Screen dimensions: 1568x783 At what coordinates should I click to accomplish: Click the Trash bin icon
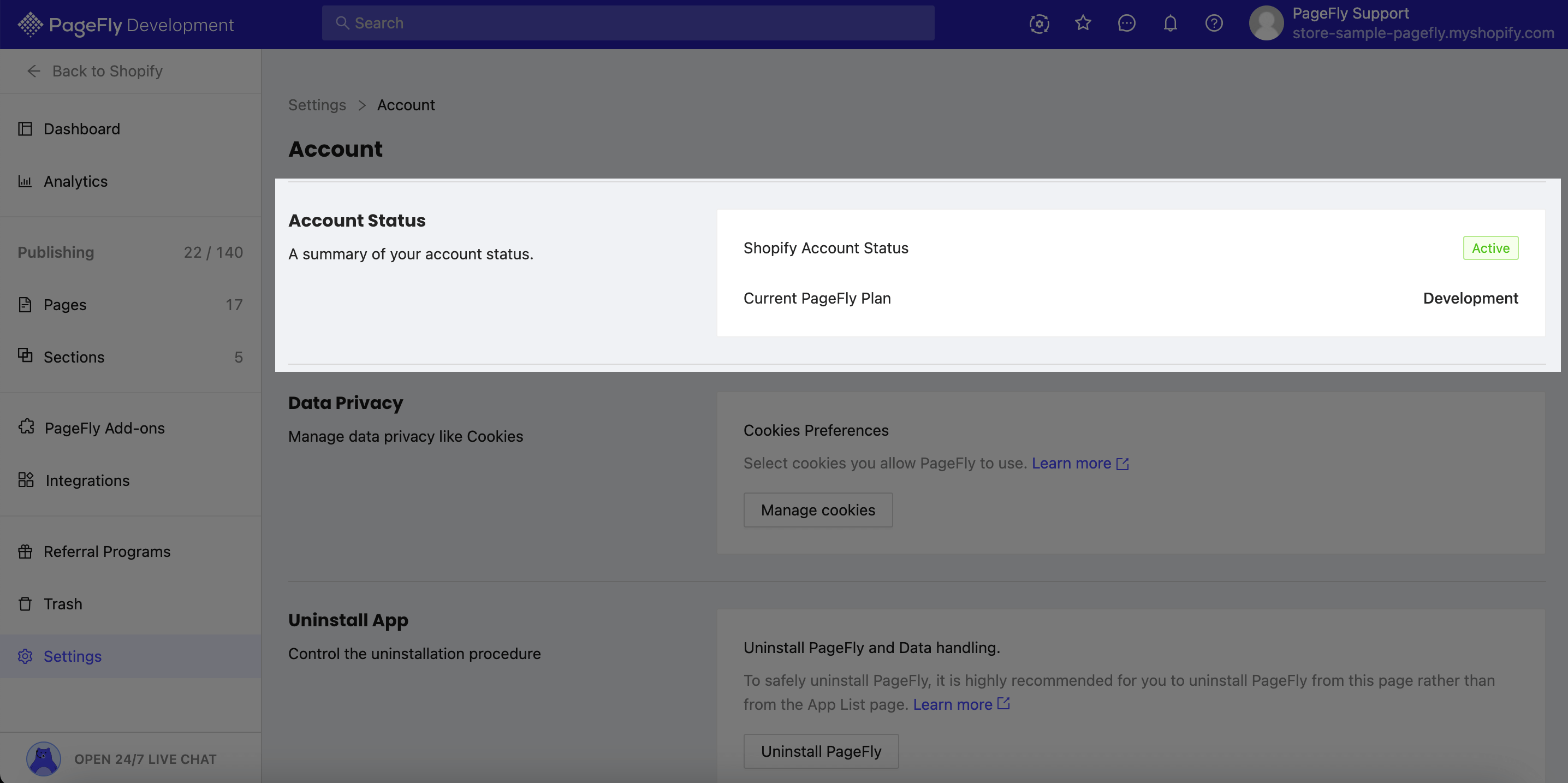(25, 604)
